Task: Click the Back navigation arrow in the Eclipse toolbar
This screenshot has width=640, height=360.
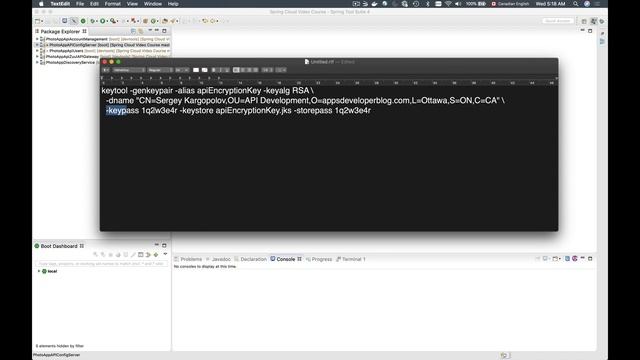Action: click(x=205, y=21)
